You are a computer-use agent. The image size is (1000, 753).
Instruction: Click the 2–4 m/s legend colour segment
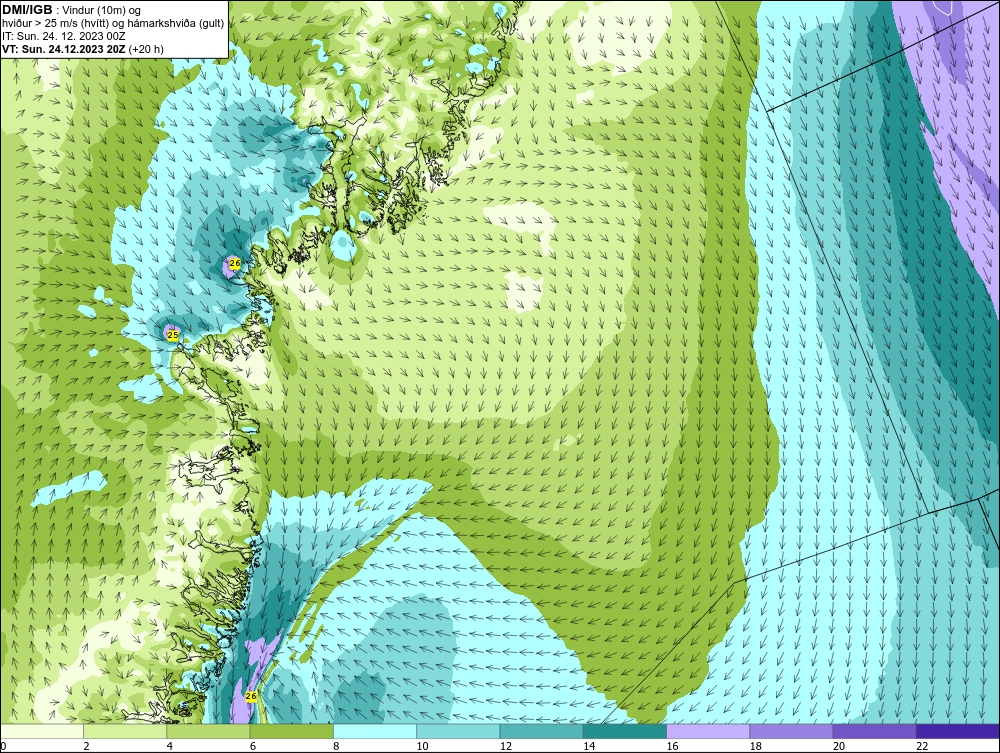click(x=125, y=731)
